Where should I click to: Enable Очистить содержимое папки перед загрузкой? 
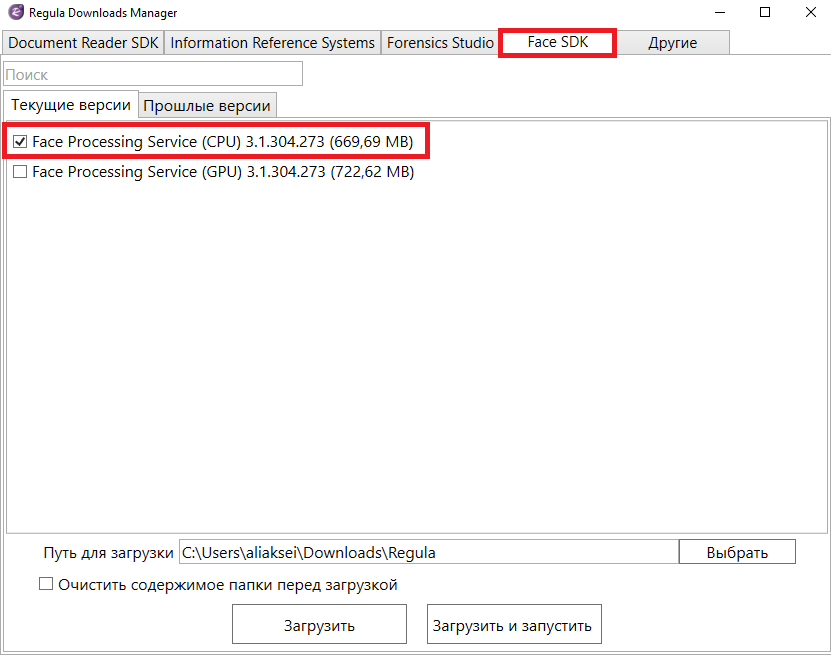[46, 584]
